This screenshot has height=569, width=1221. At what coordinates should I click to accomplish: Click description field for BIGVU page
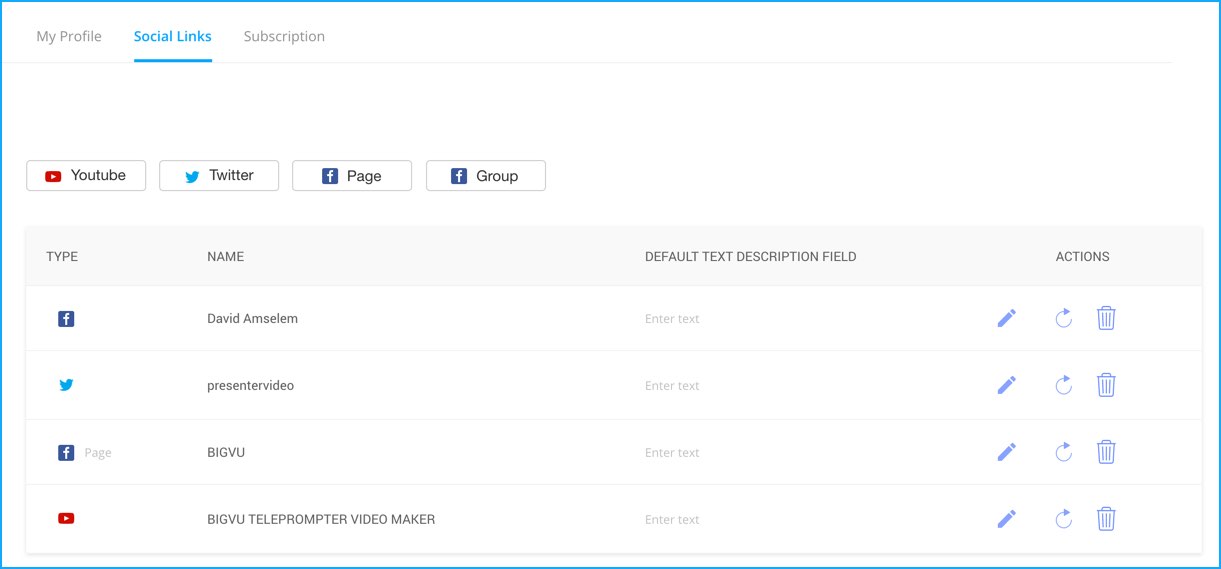672,453
